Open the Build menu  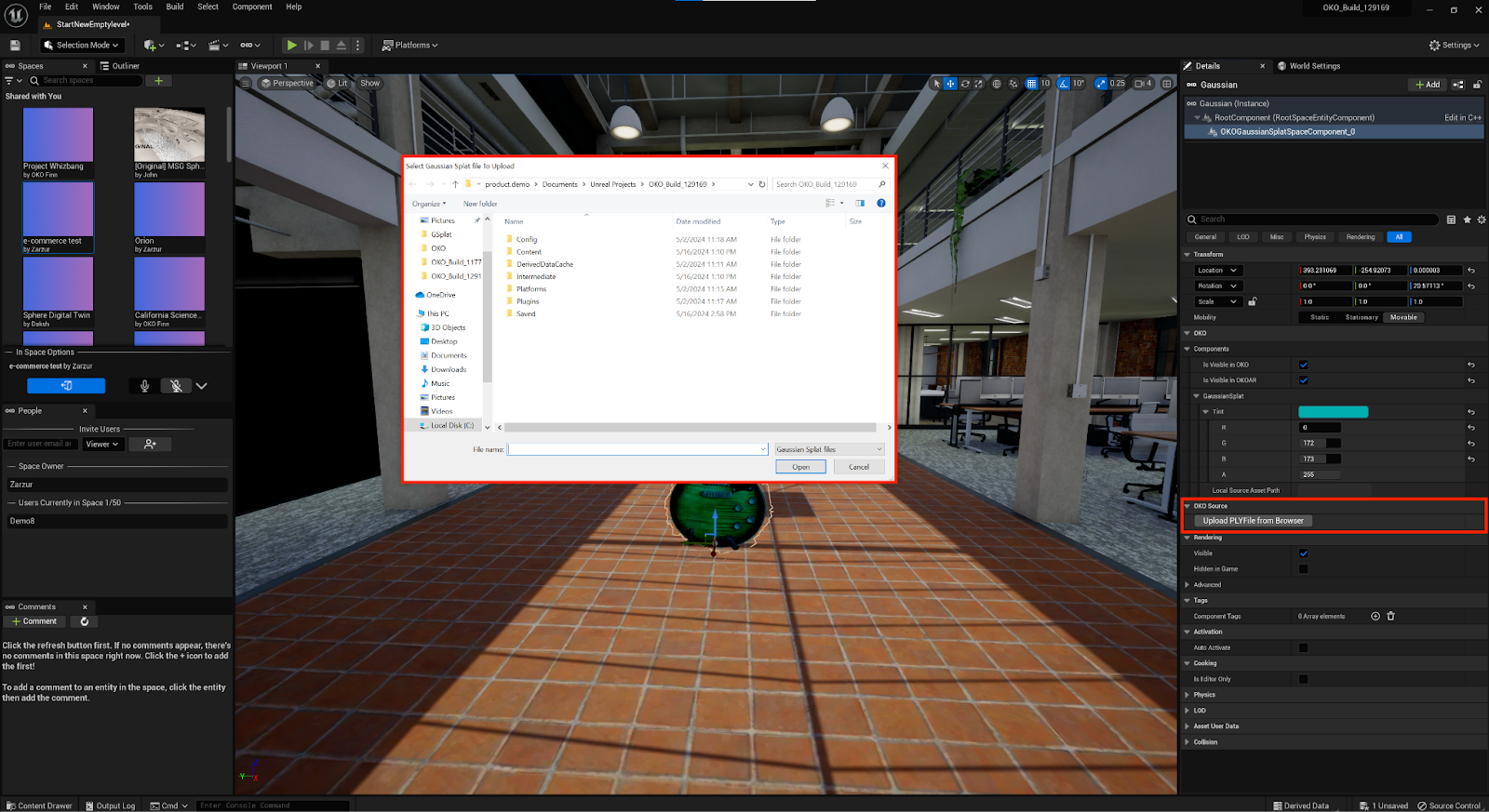[174, 7]
